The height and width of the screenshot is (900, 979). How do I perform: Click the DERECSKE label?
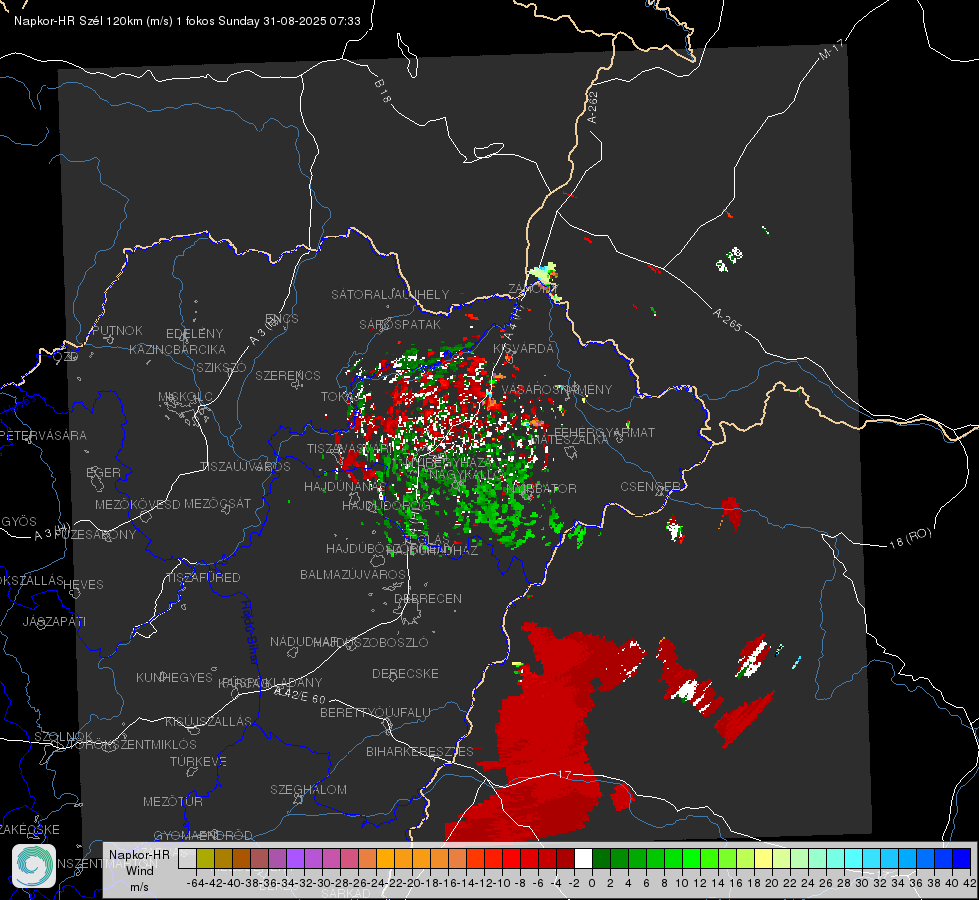tap(405, 674)
